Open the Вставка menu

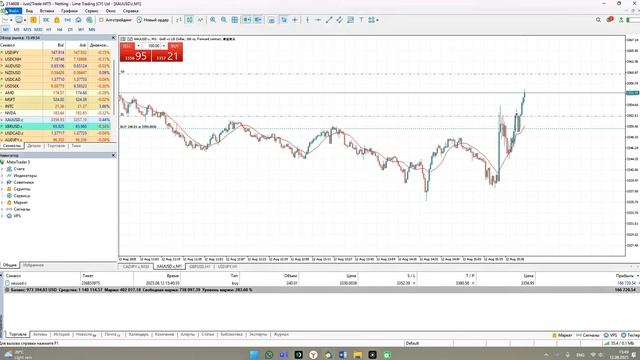(x=47, y=11)
